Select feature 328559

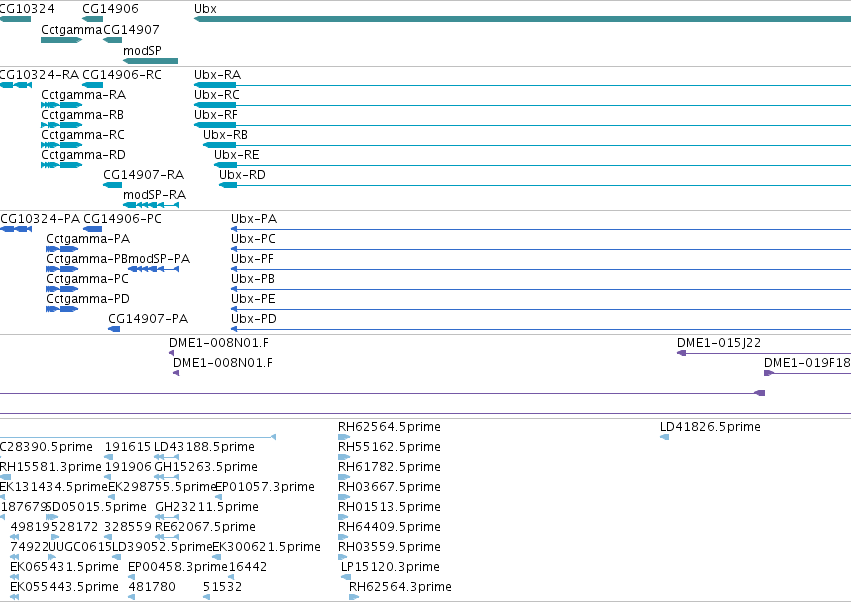coord(108,537)
